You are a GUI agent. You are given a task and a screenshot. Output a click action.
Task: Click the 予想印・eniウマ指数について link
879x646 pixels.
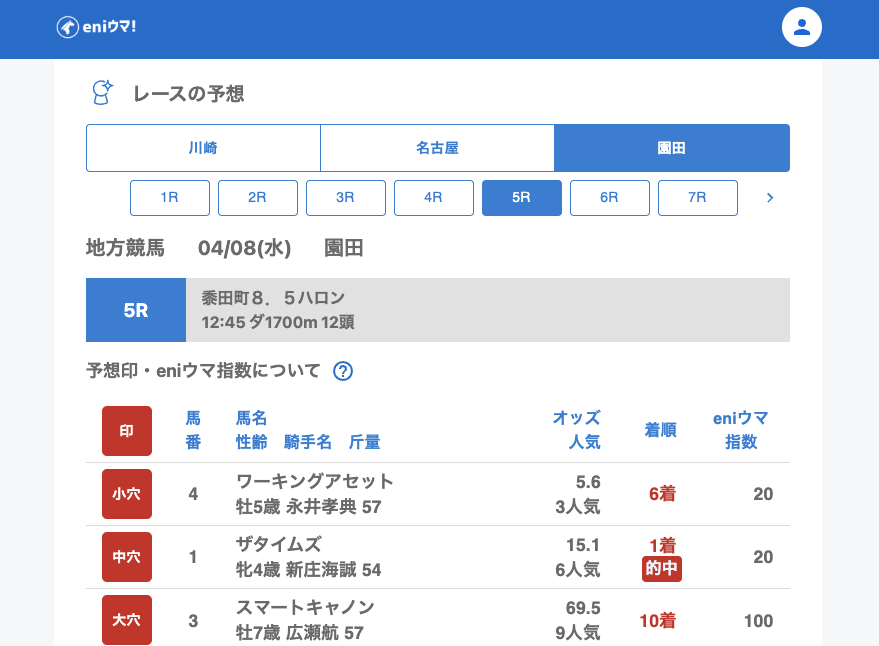[204, 372]
